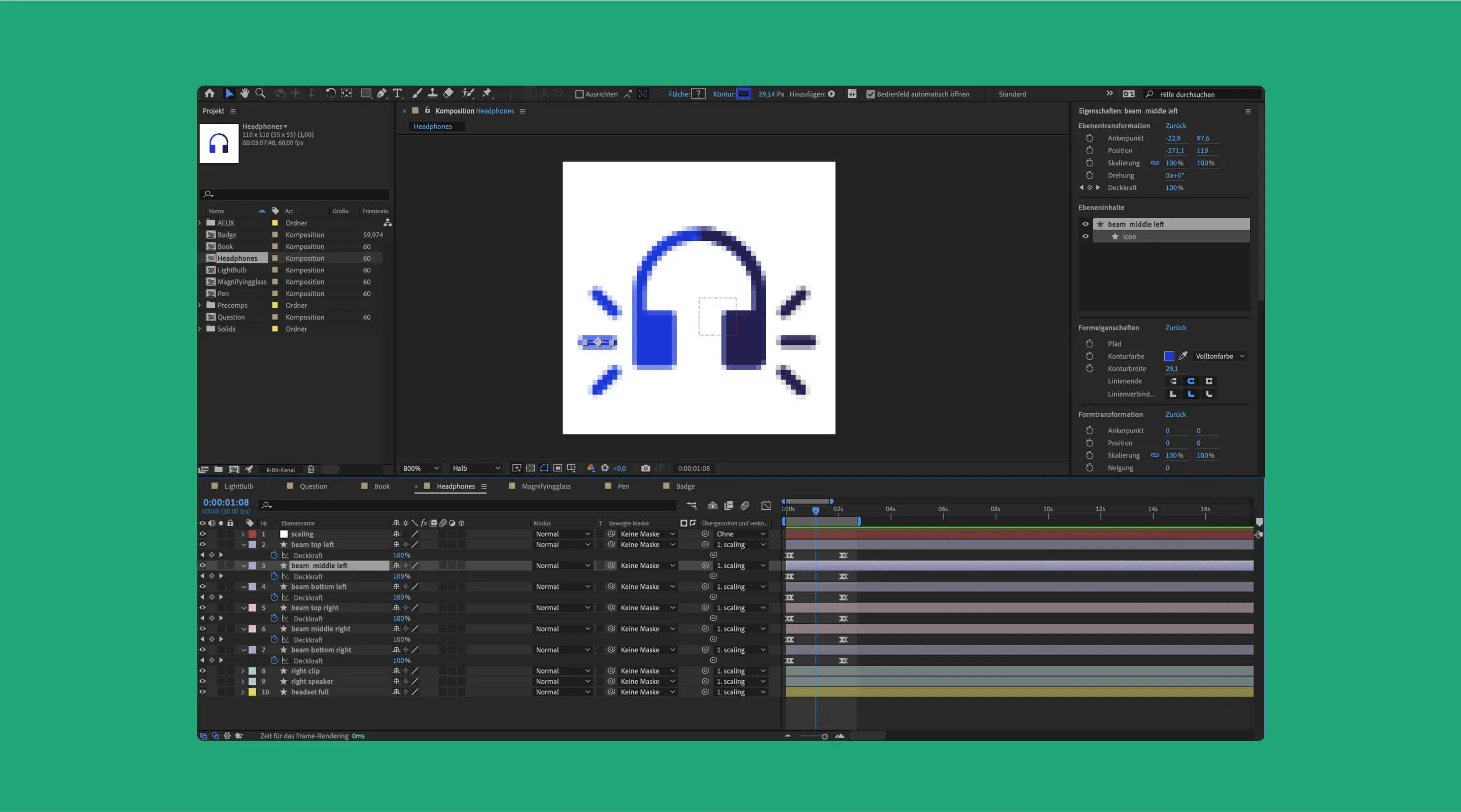The width and height of the screenshot is (1461, 812).
Task: Select the Pen tool in the toolbar
Action: point(381,93)
